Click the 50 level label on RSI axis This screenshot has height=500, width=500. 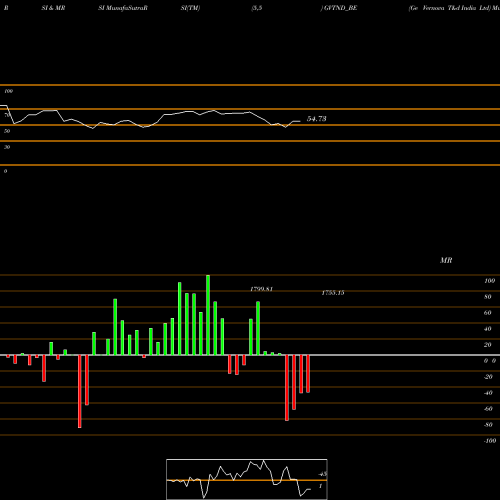pyautogui.click(x=7, y=131)
